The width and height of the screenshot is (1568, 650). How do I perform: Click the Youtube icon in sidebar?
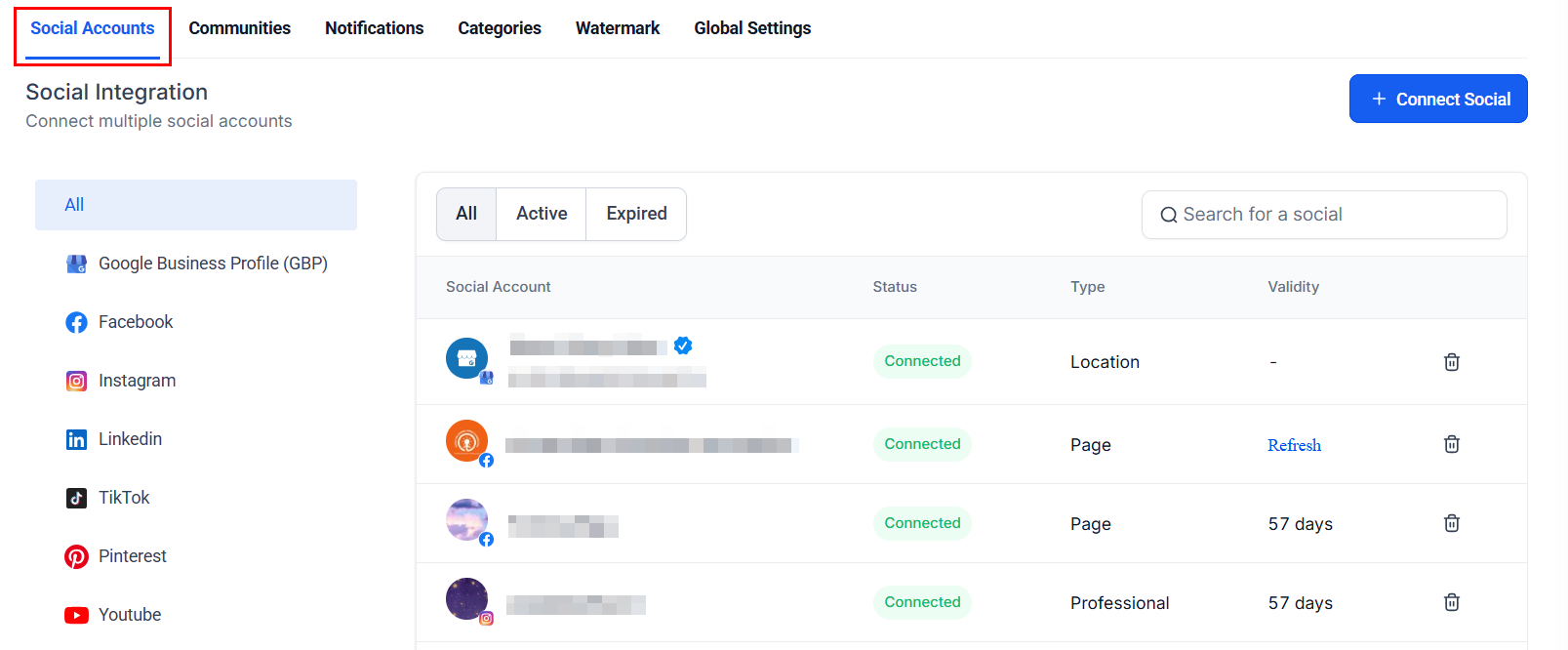[76, 615]
